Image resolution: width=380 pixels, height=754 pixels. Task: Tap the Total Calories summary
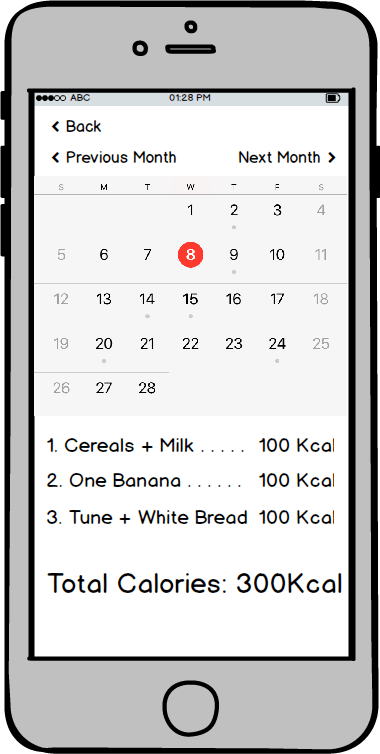[x=195, y=584]
